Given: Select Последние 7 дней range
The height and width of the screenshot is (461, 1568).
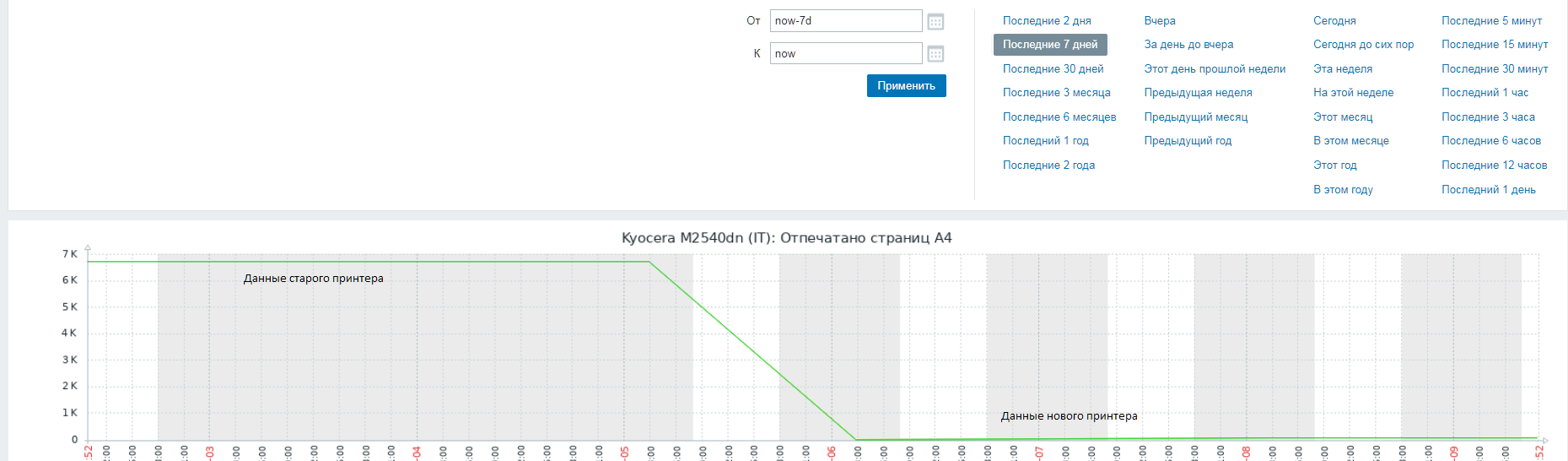Looking at the screenshot, I should 1050,45.
